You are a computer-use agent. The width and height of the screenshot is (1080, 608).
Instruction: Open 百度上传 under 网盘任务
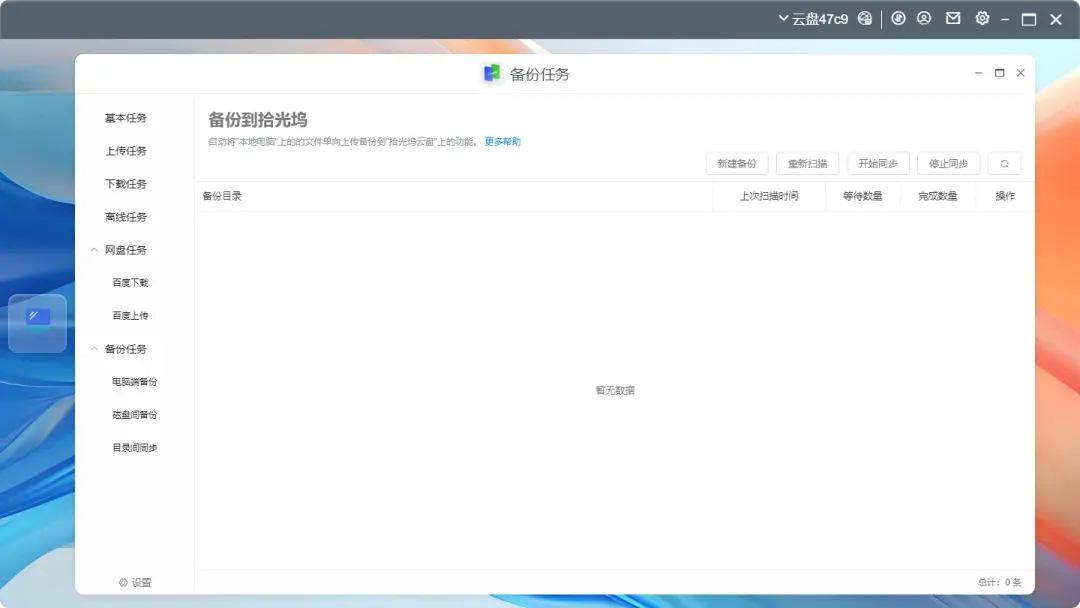(x=130, y=315)
